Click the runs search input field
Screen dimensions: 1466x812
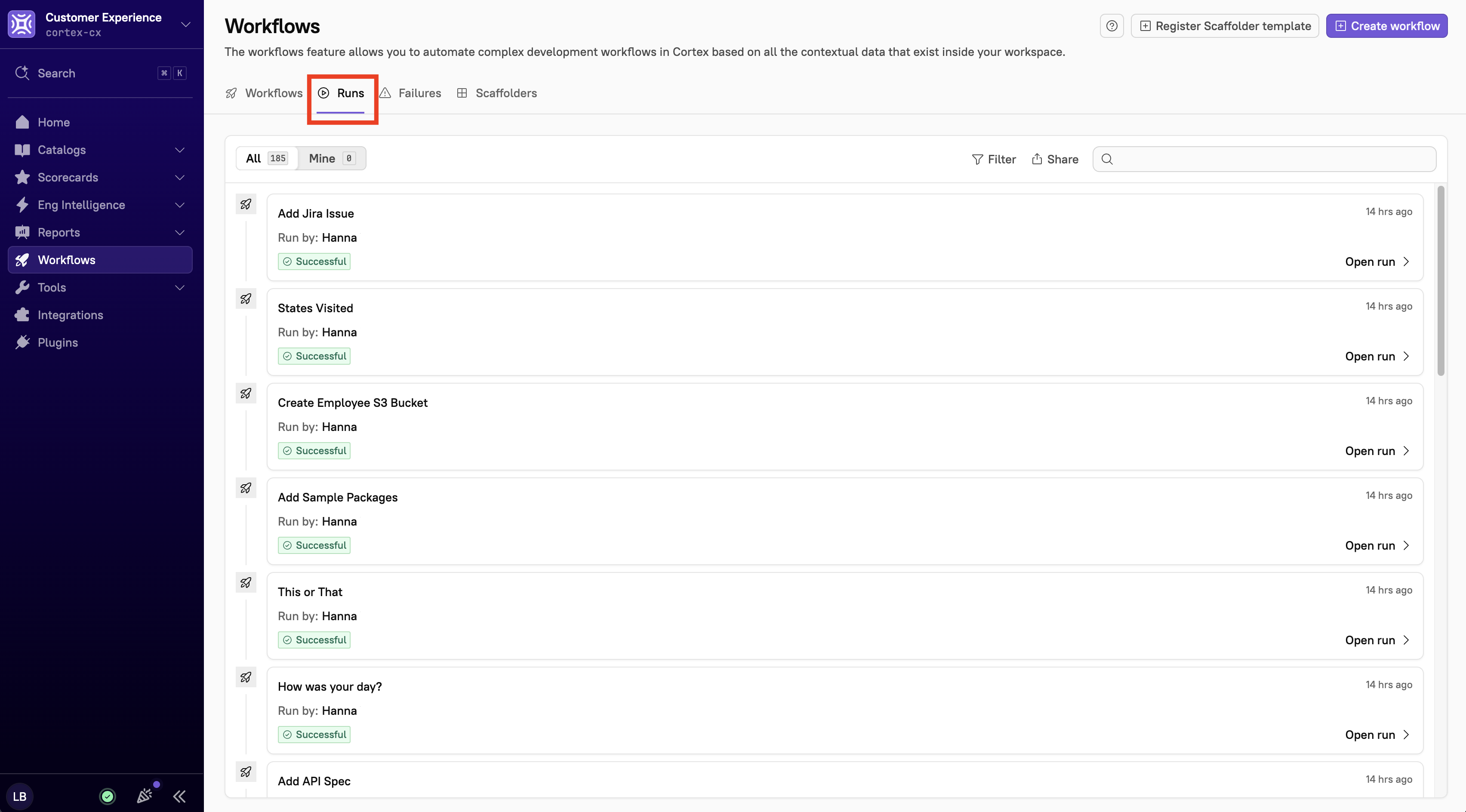pyautogui.click(x=1264, y=159)
